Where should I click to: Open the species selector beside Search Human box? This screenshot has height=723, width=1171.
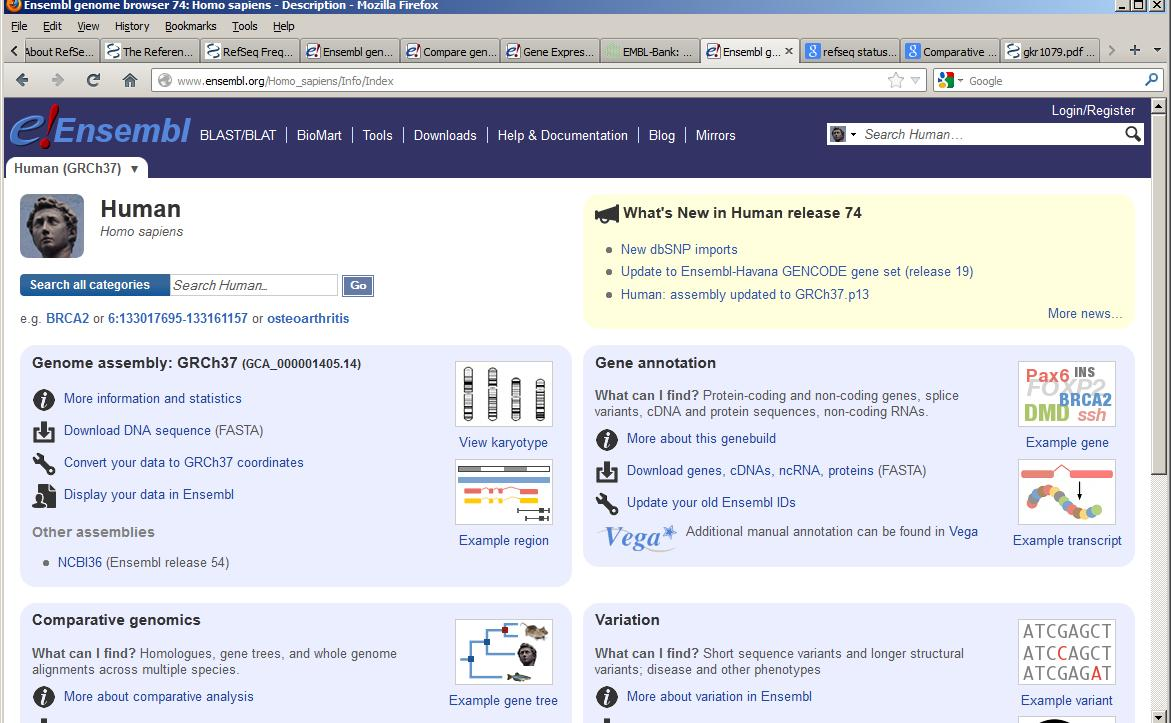[x=842, y=134]
